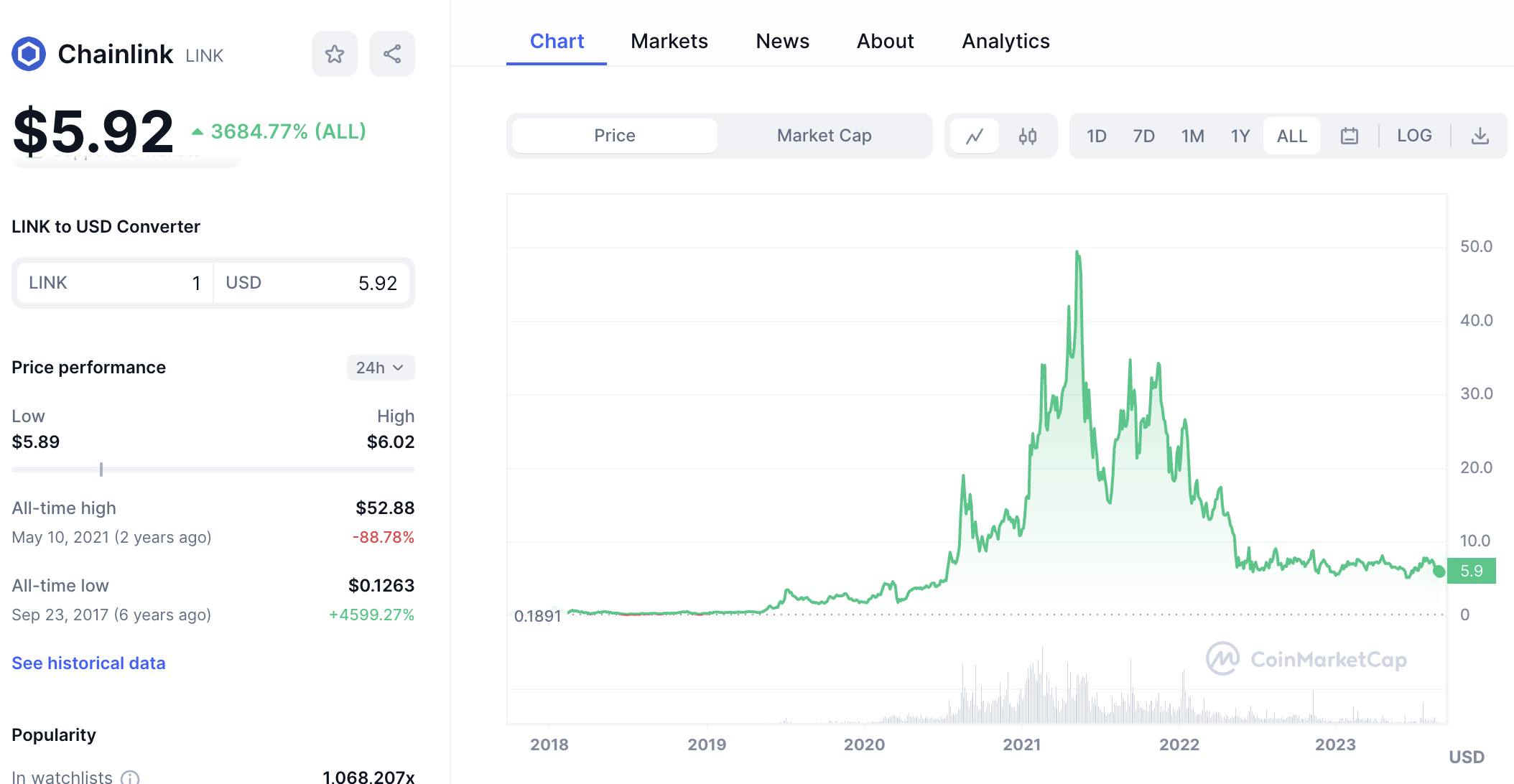Screen dimensions: 1514x784
Task: Open the watchlists info tooltip icon
Action: (130, 778)
